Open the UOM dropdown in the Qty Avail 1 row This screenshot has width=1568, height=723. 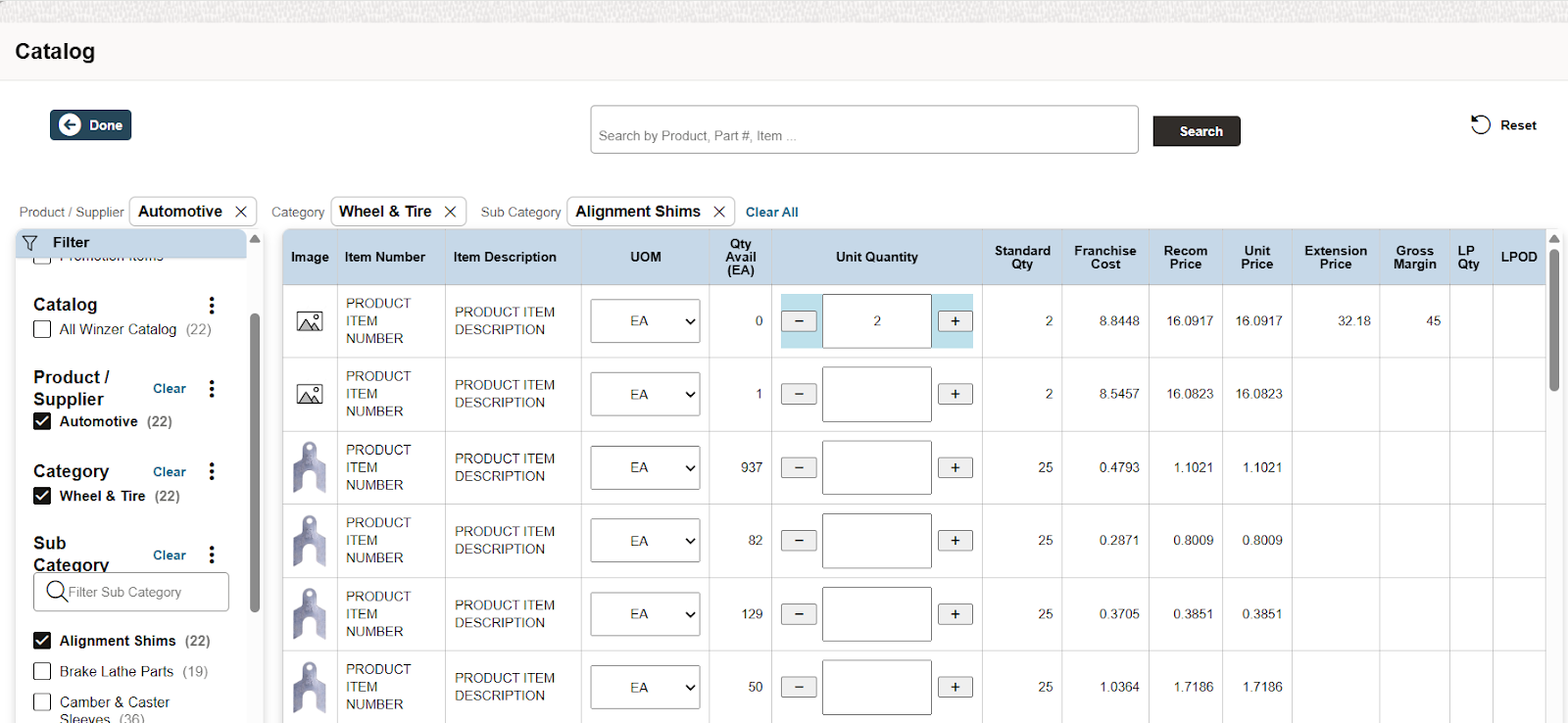point(645,395)
